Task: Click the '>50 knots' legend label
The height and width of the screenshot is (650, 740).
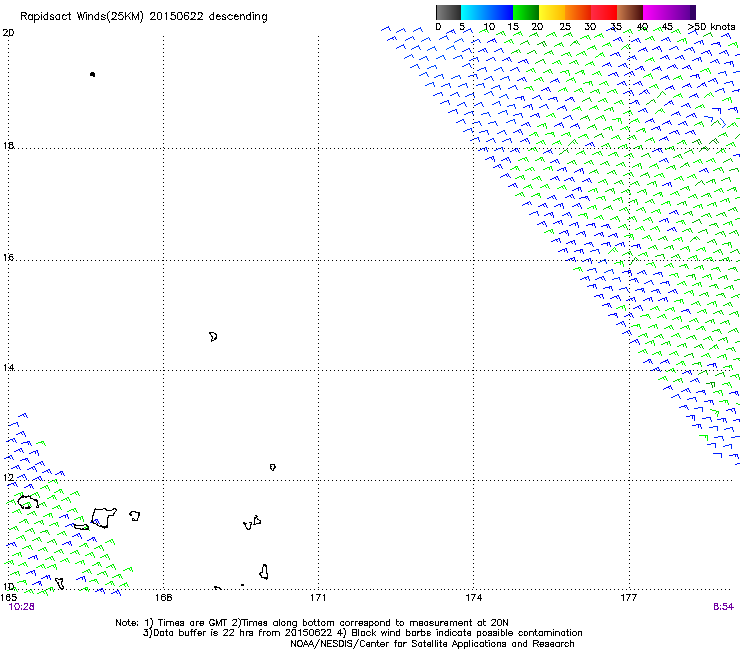Action: coord(711,27)
